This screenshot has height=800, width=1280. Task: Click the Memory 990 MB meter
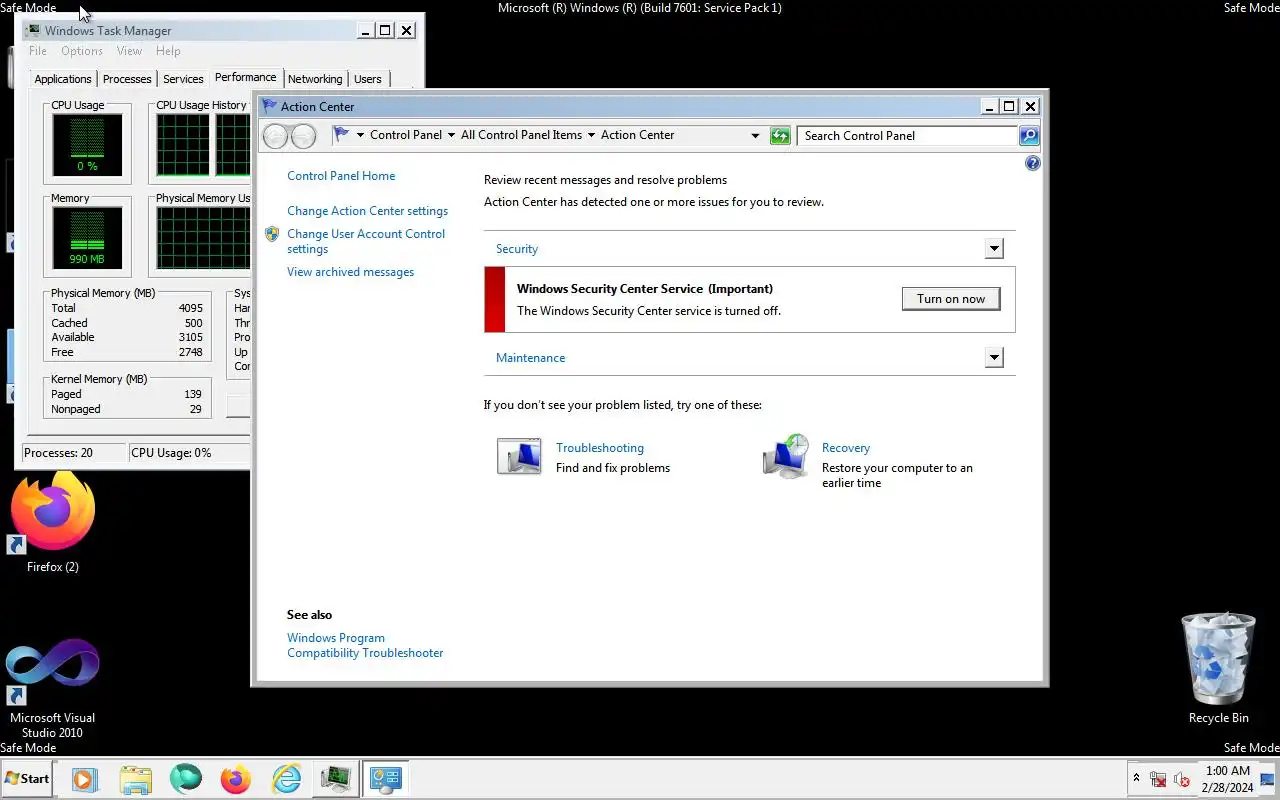[x=87, y=237]
